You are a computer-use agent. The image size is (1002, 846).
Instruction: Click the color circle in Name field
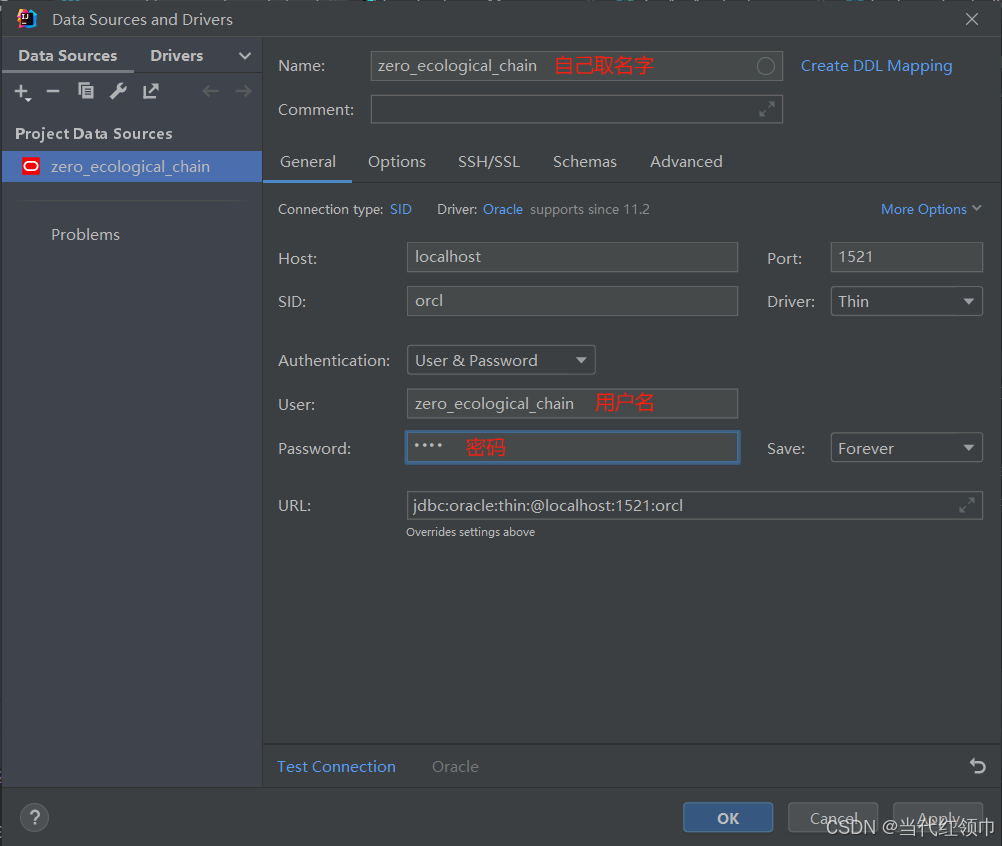[x=766, y=66]
